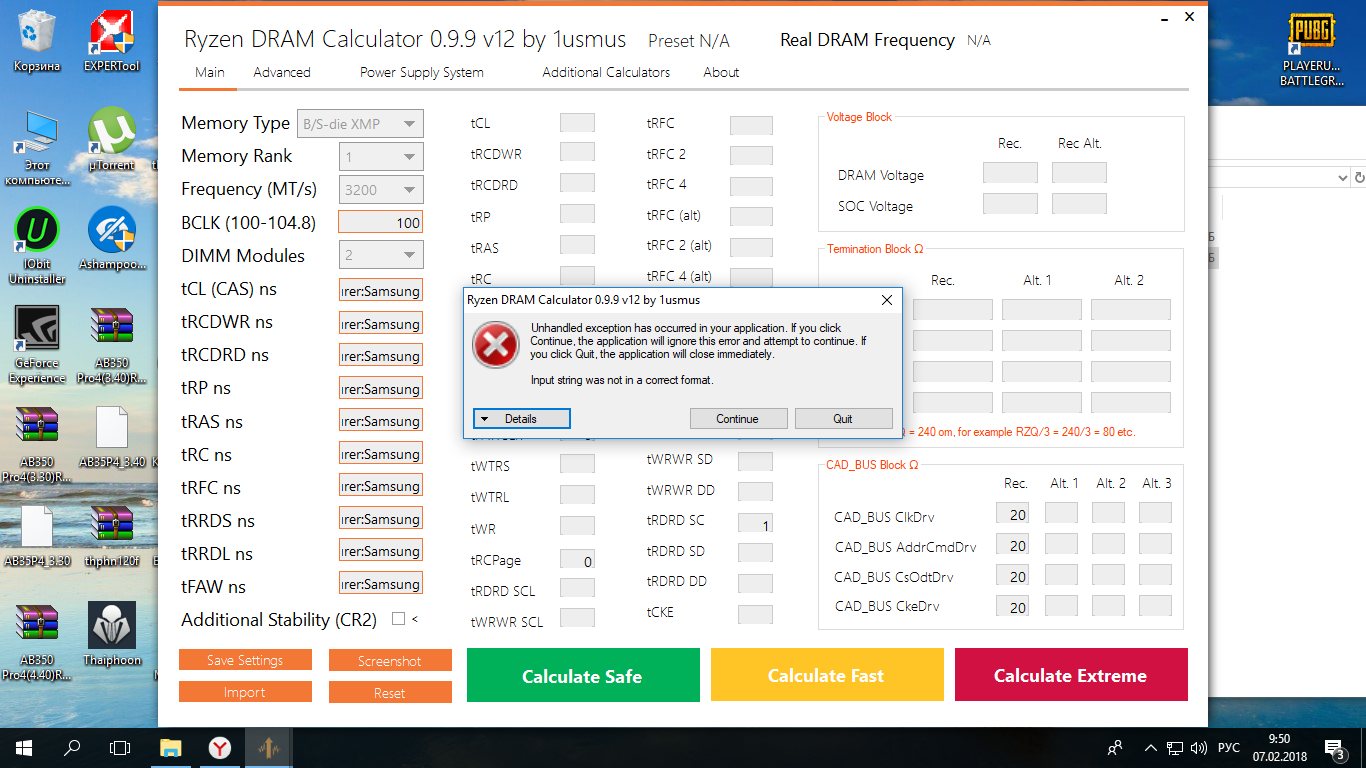Open the Memory Rank dropdown
The height and width of the screenshot is (768, 1366).
(x=381, y=157)
